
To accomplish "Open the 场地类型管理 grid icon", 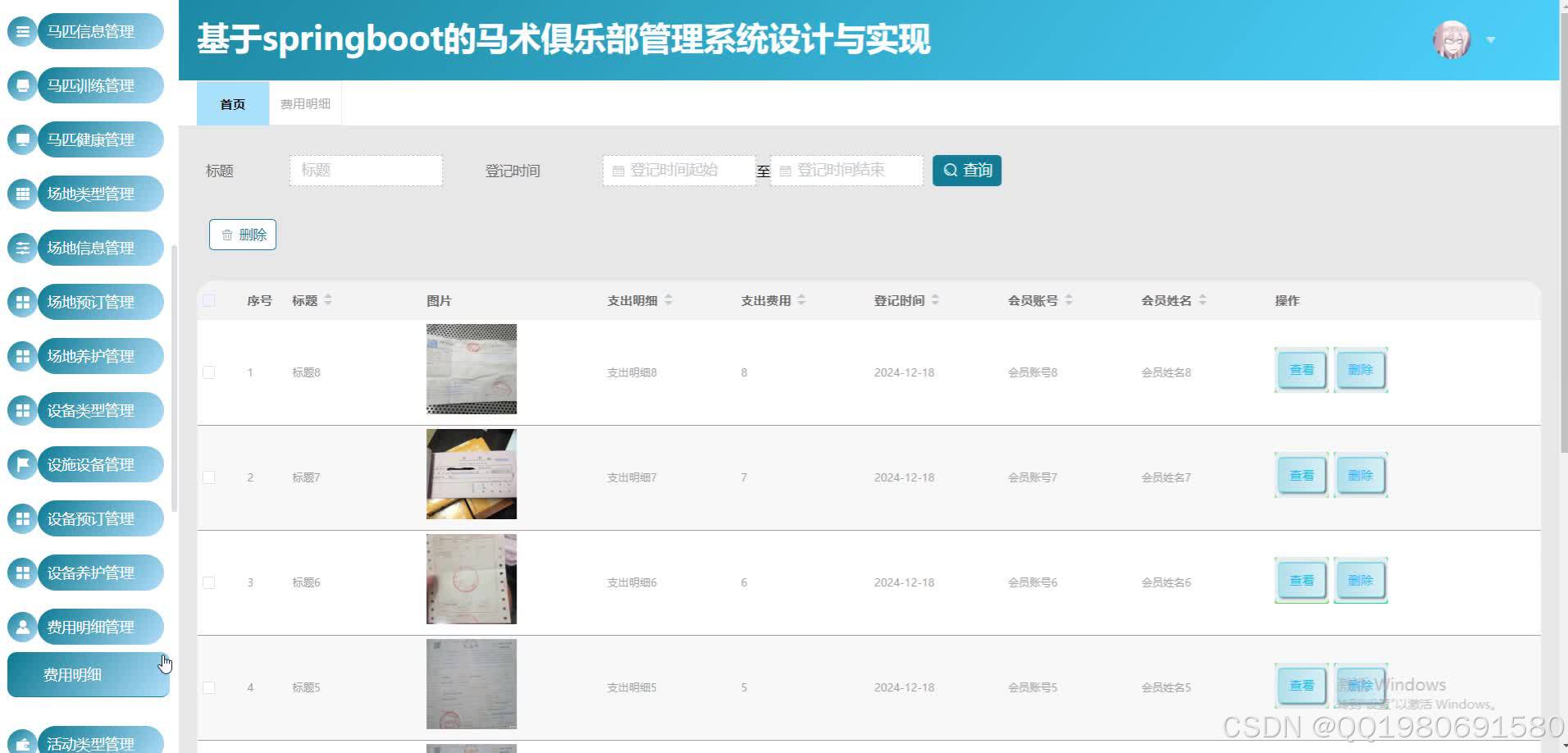I will coord(22,194).
